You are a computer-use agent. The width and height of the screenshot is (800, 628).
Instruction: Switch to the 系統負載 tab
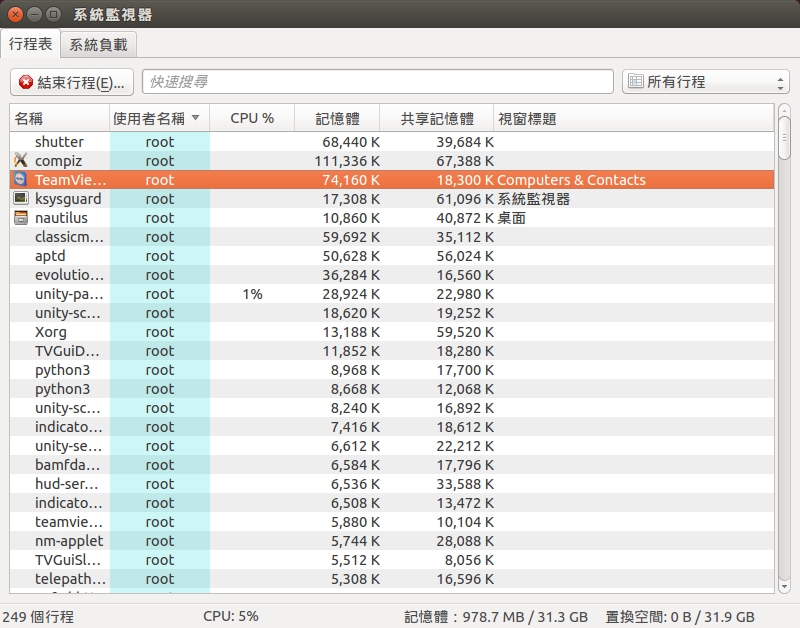97,44
